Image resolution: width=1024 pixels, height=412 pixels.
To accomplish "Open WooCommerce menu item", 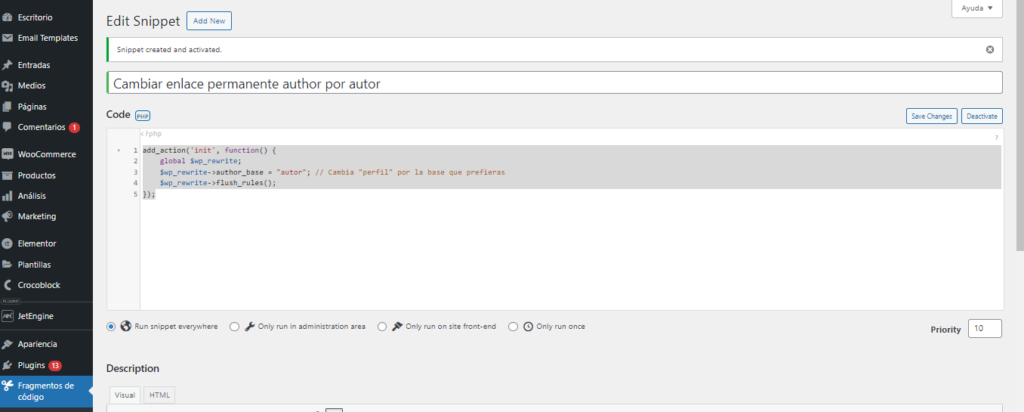I will pyautogui.click(x=46, y=155).
